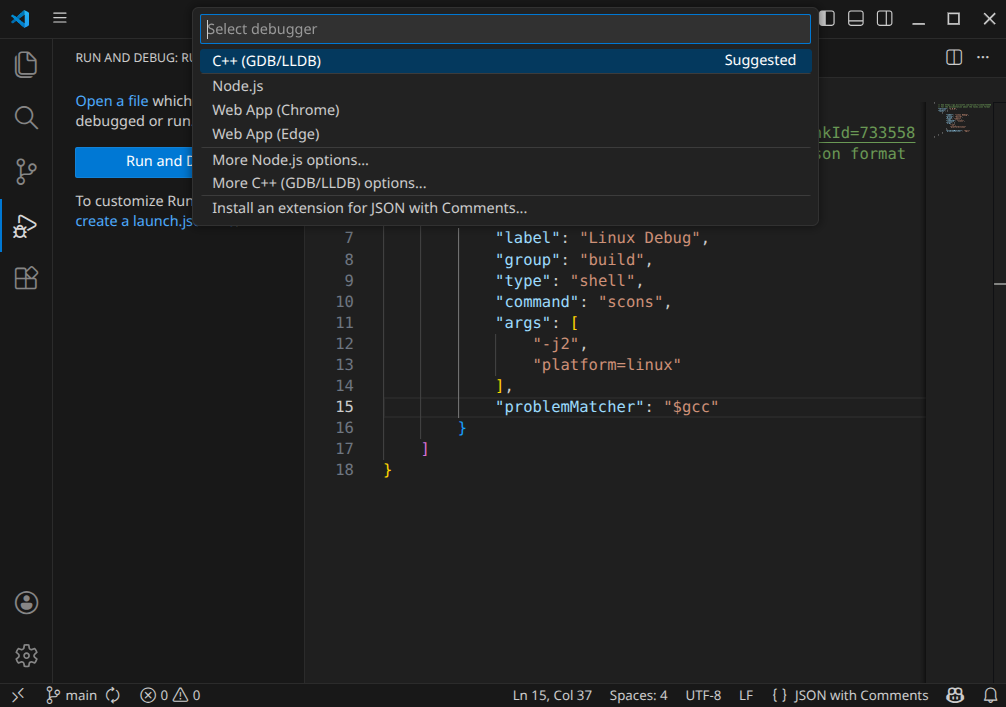Viewport: 1006px width, 707px height.
Task: Open the editor More Actions ellipsis
Action: click(x=983, y=58)
